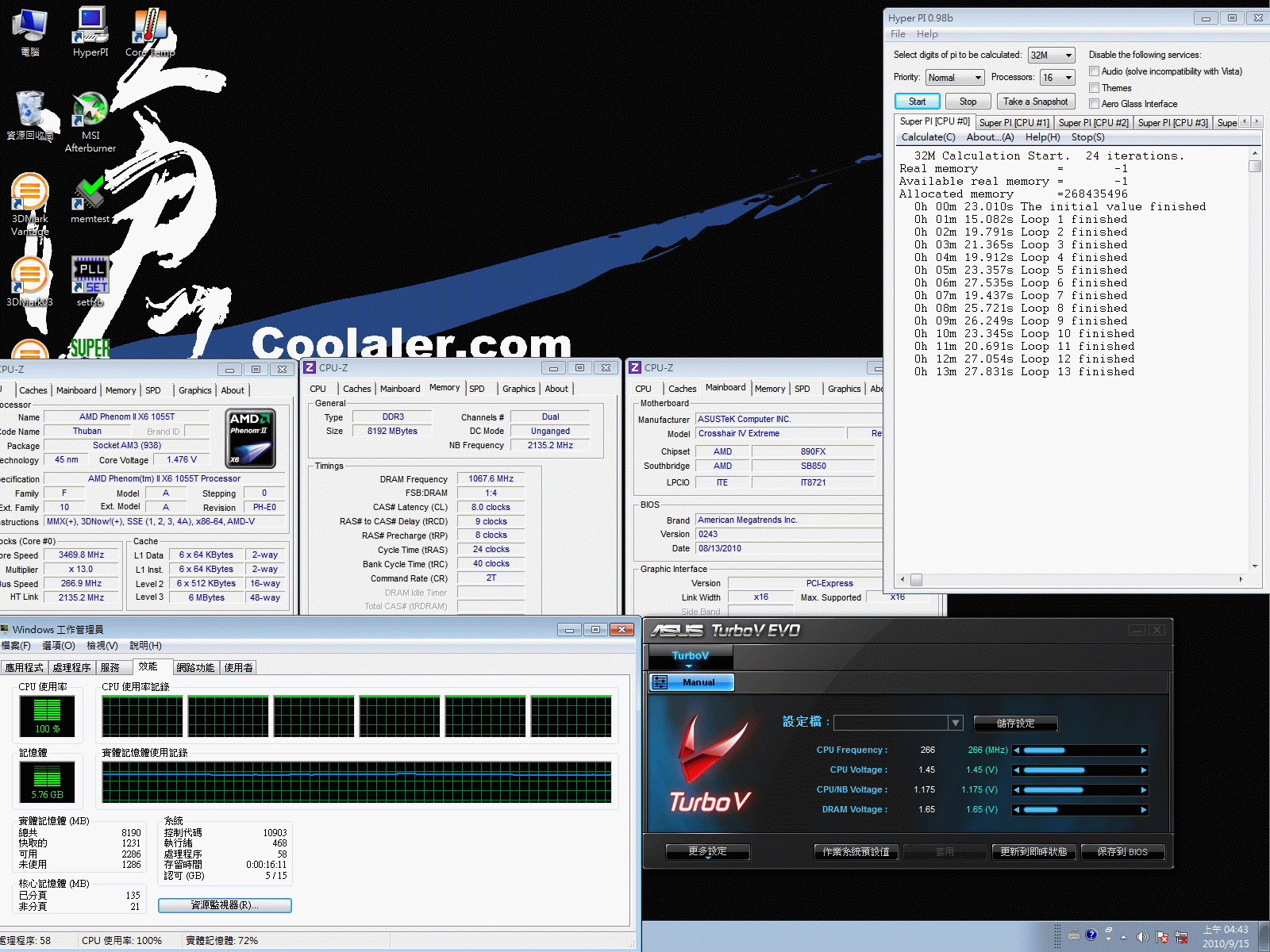Click the Z icon in the Mainboard CPU-Z title bar
Viewport: 1270px width, 952px height.
(x=635, y=367)
